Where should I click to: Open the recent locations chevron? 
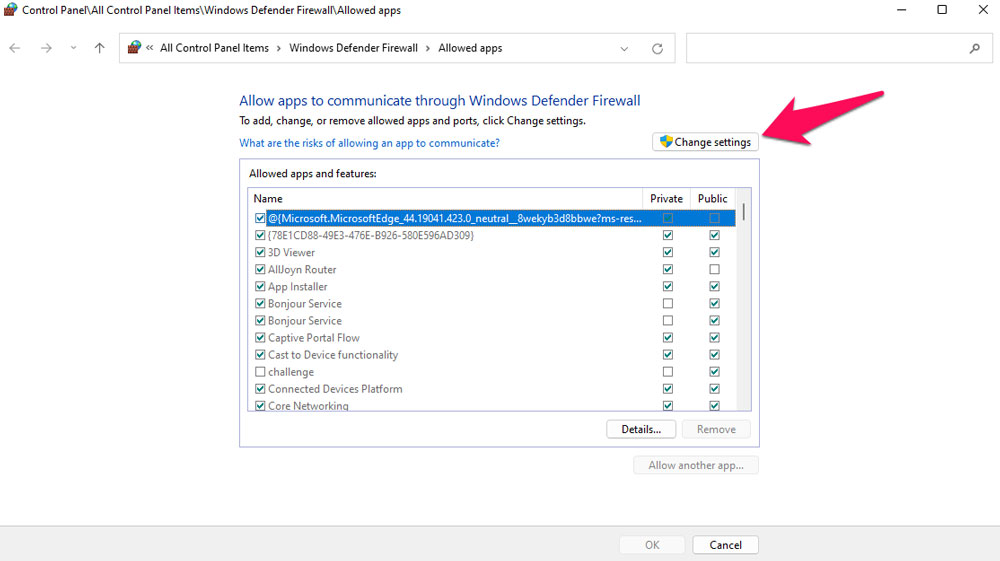(x=73, y=48)
